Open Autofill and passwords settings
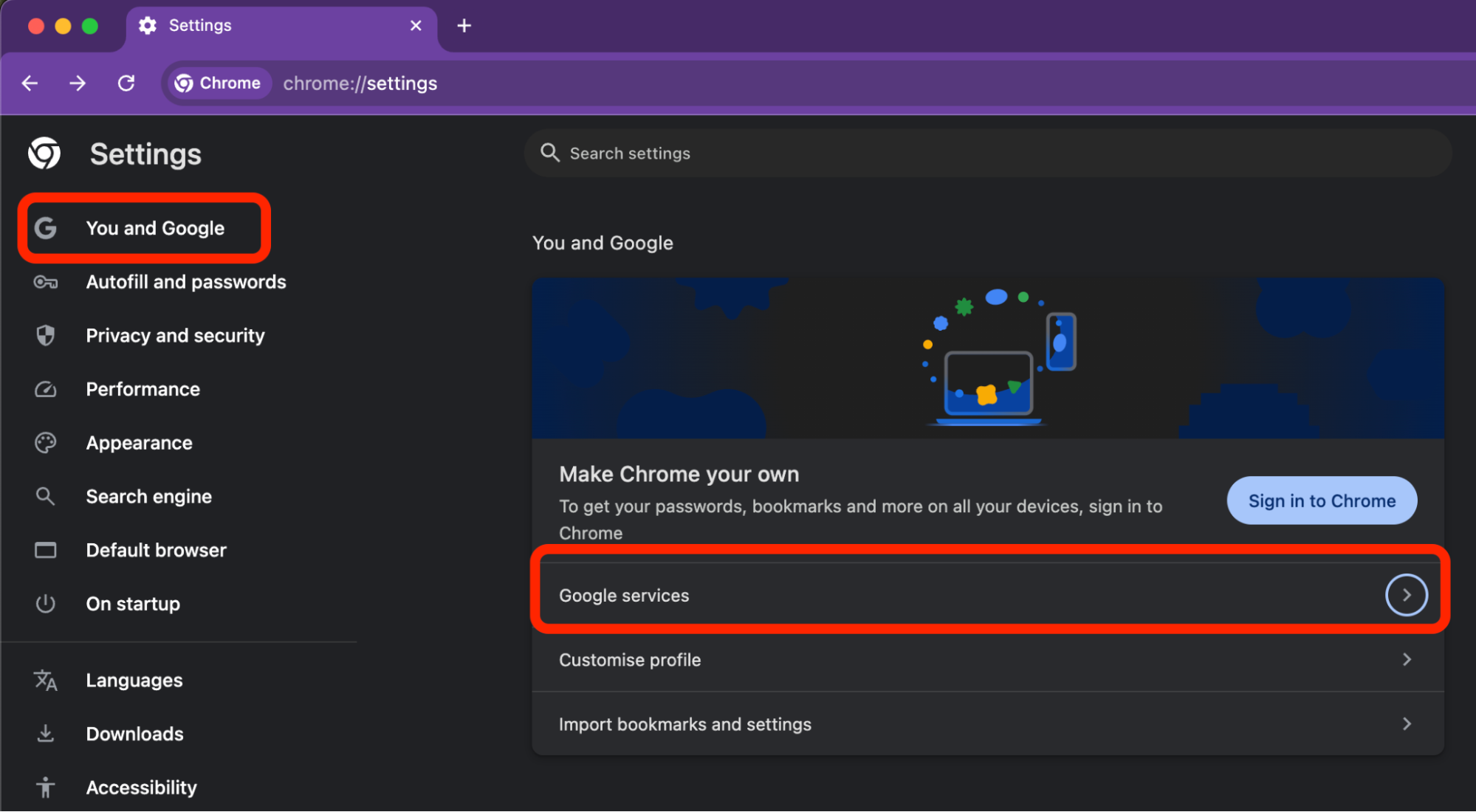The image size is (1476, 812). 186,282
